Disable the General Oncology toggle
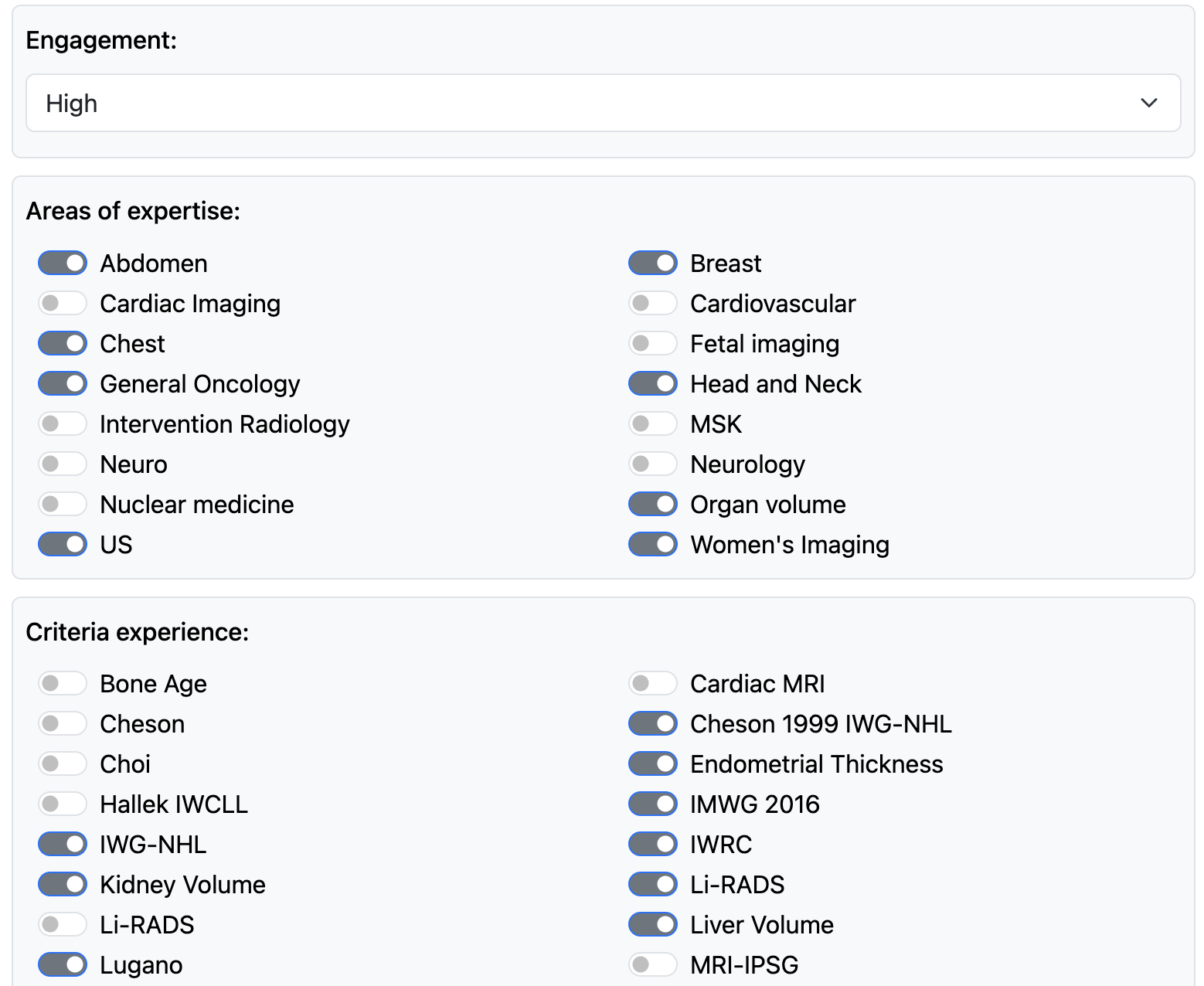 [63, 383]
